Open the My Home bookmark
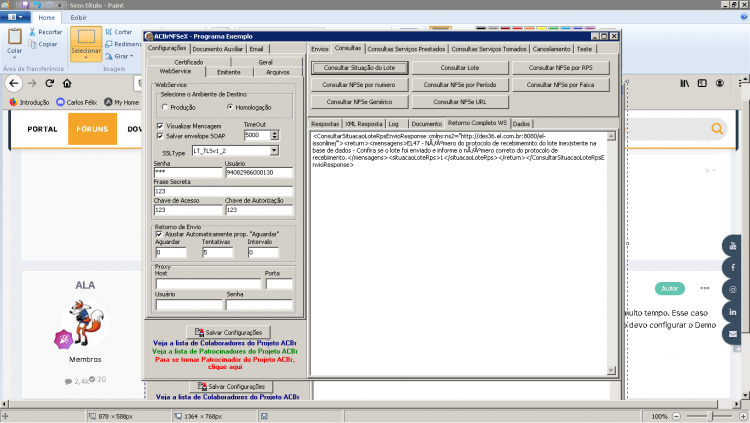Image resolution: width=750 pixels, height=423 pixels. pyautogui.click(x=121, y=102)
